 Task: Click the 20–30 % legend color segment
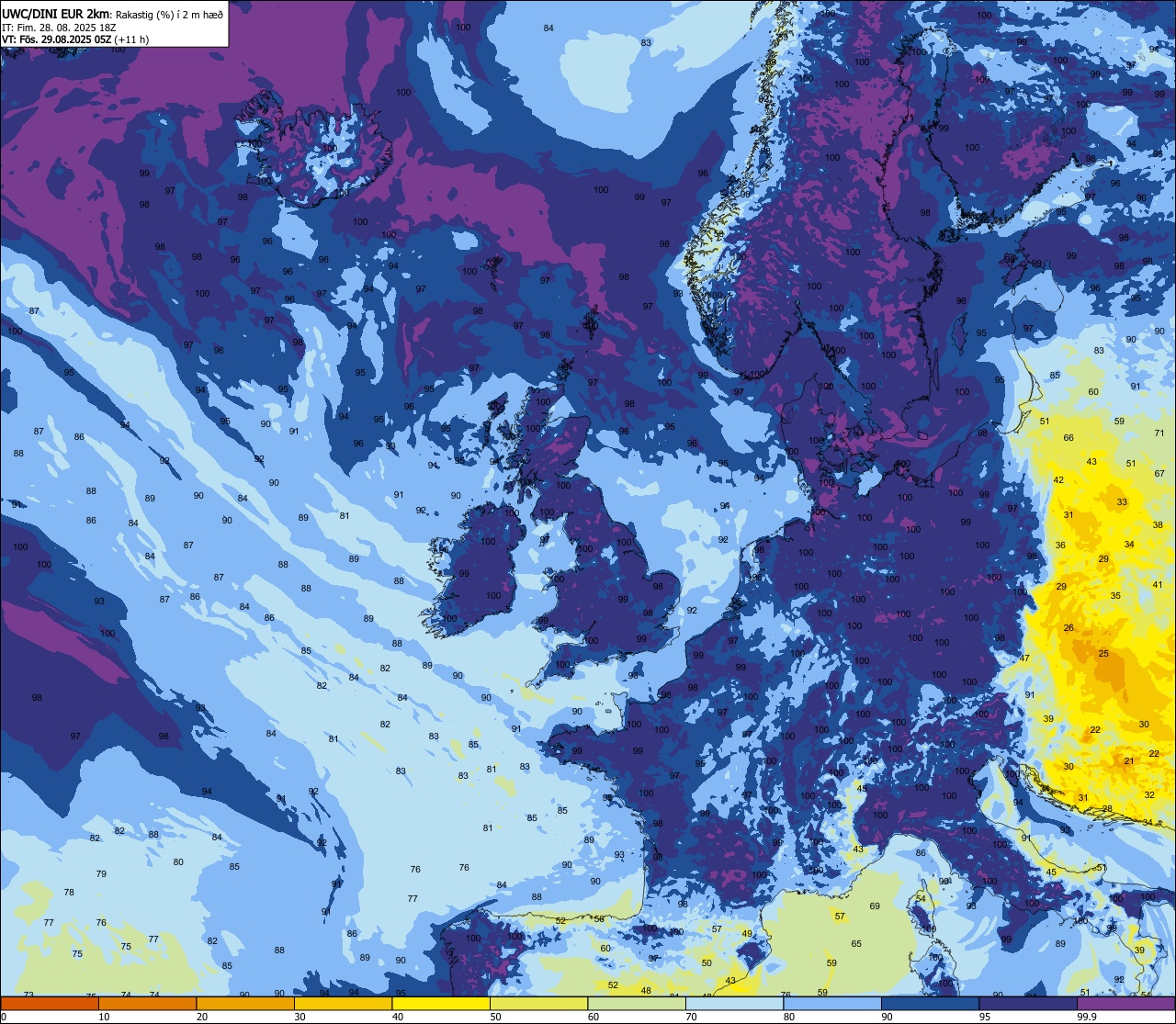245,1004
